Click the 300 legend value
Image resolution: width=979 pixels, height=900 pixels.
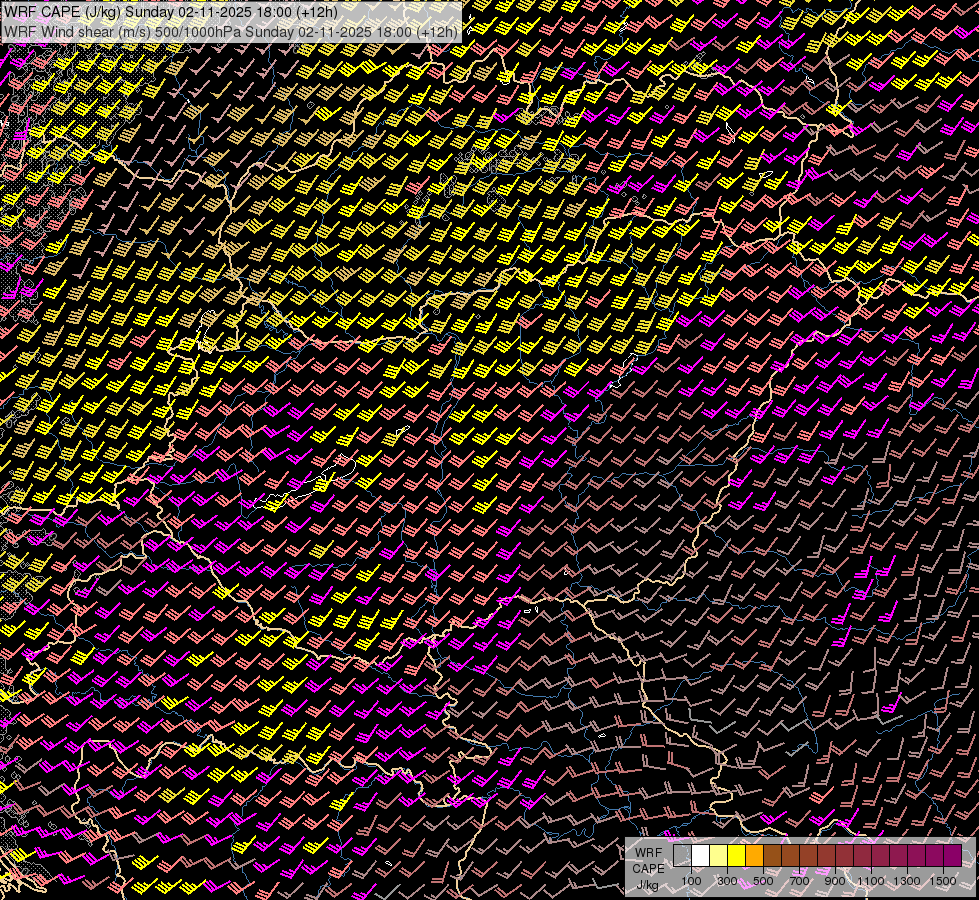[x=727, y=881]
